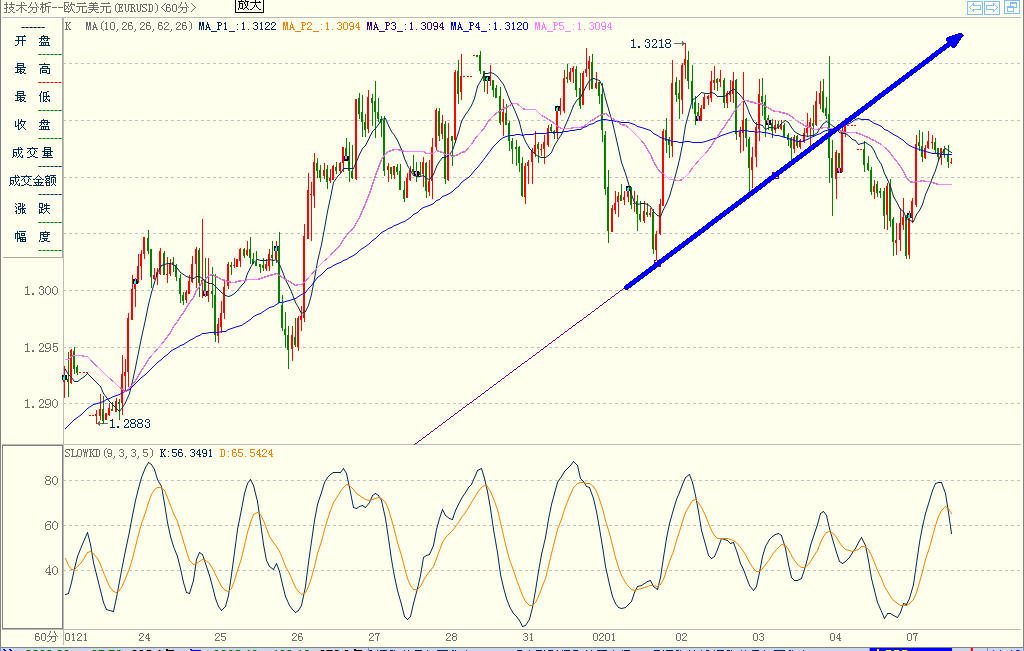The height and width of the screenshot is (651, 1024).
Task: Click the 27 date on time axis
Action: (x=374, y=637)
